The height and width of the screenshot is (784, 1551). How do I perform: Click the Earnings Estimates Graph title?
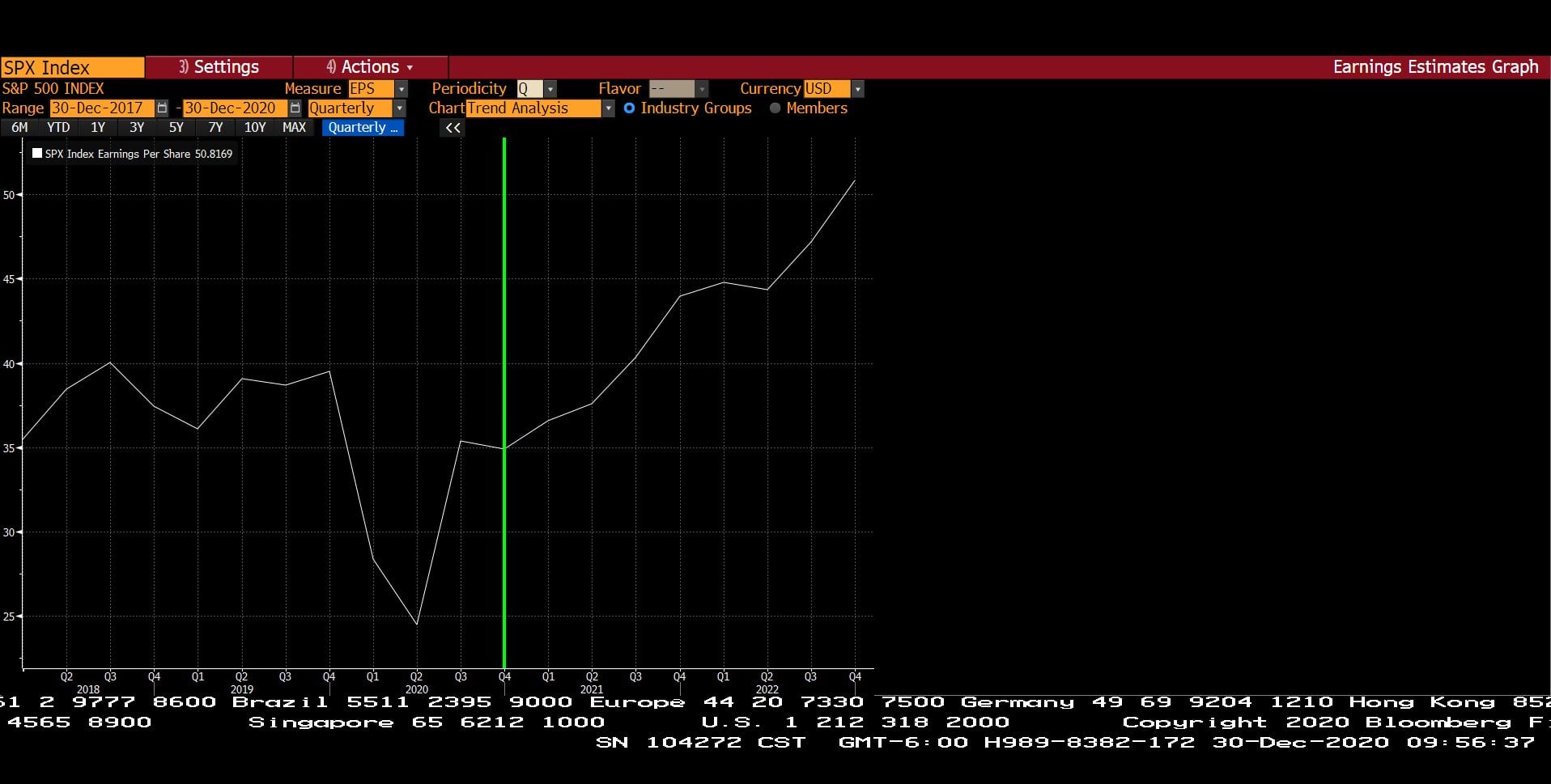coord(1436,67)
